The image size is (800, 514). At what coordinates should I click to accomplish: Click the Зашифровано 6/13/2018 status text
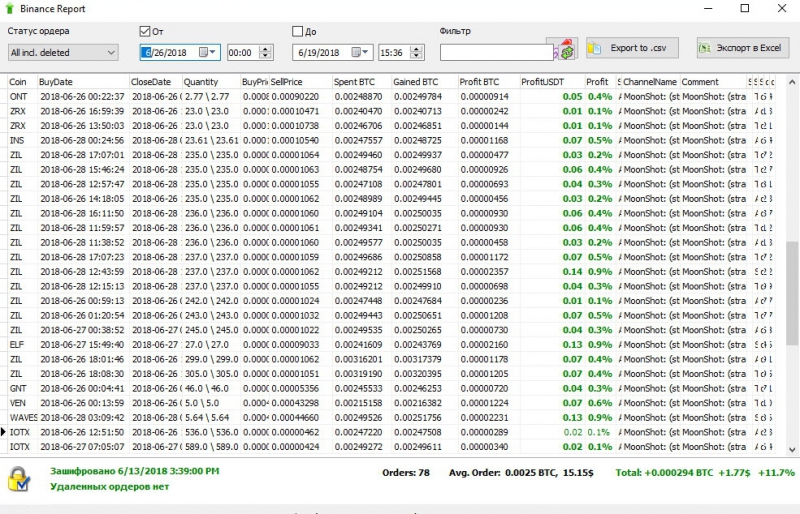[x=135, y=471]
